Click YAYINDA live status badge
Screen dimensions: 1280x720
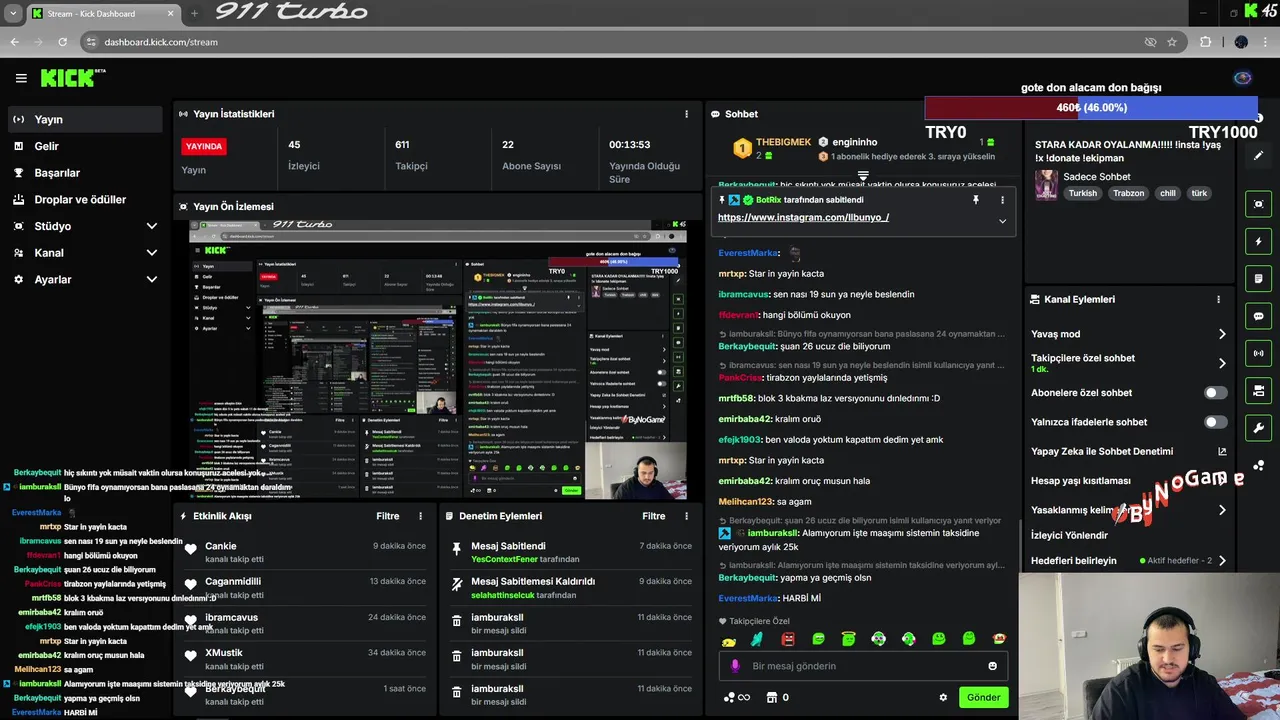pos(204,146)
